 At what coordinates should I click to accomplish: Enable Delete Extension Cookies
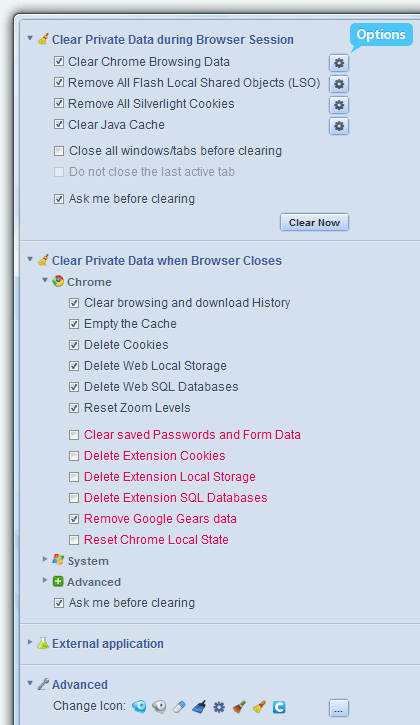(x=74, y=456)
